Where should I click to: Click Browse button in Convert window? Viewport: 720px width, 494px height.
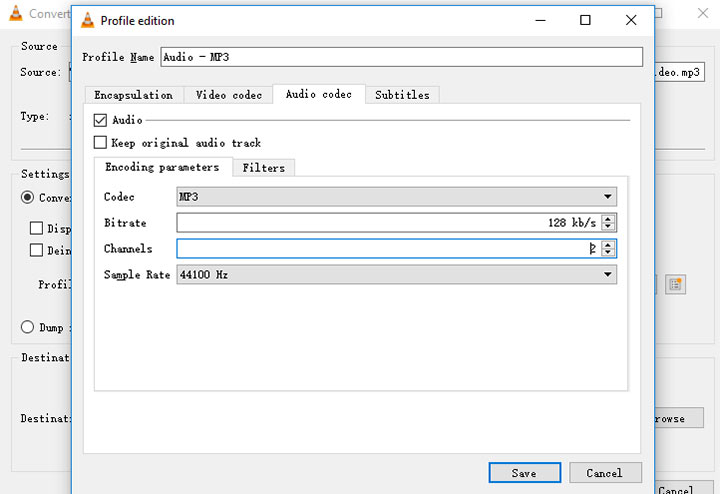coord(679,418)
